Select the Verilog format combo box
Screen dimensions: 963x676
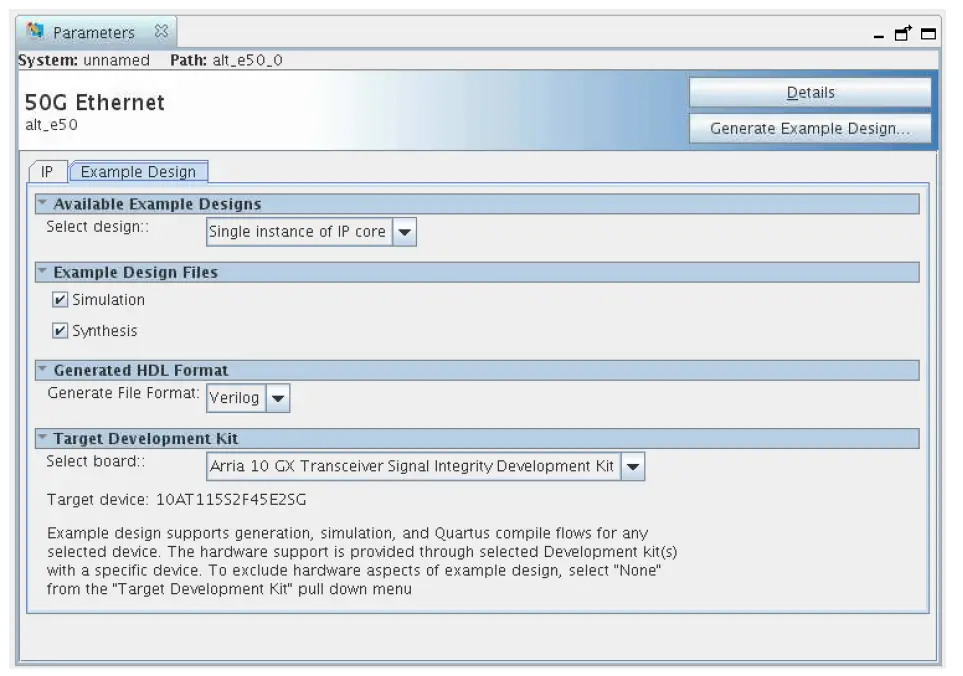coord(237,398)
